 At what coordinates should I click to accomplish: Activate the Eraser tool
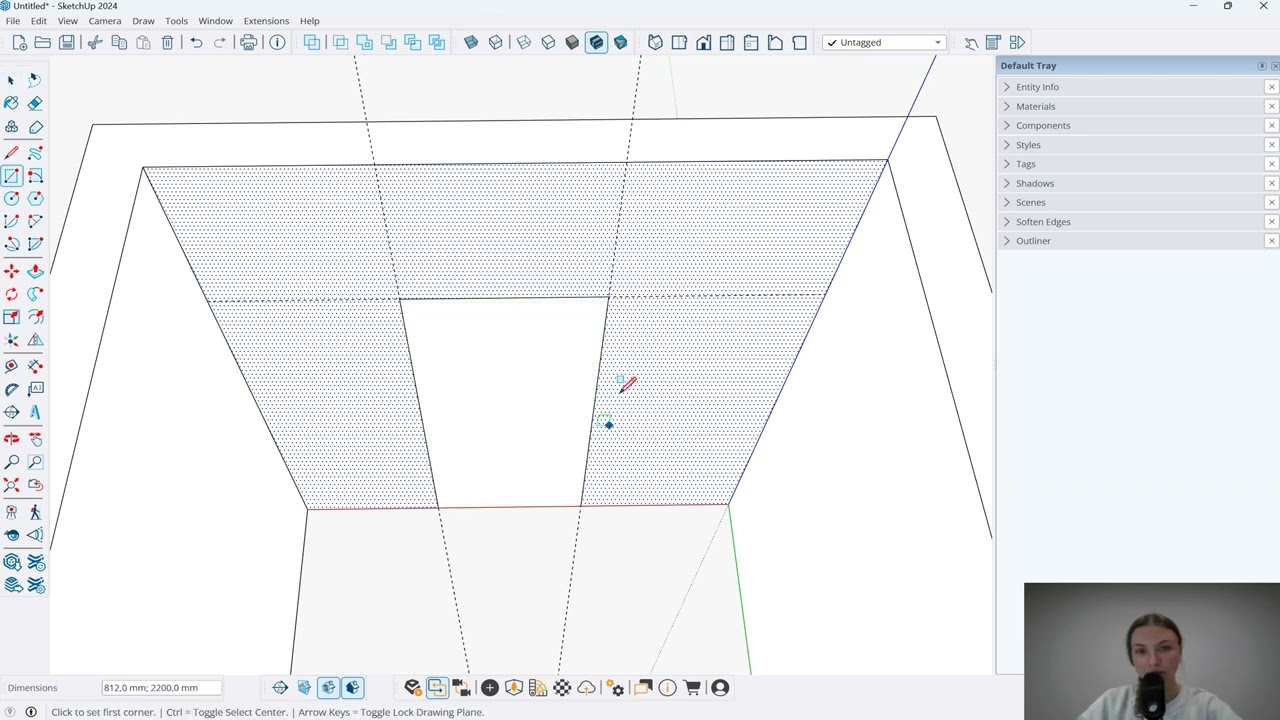[35, 103]
